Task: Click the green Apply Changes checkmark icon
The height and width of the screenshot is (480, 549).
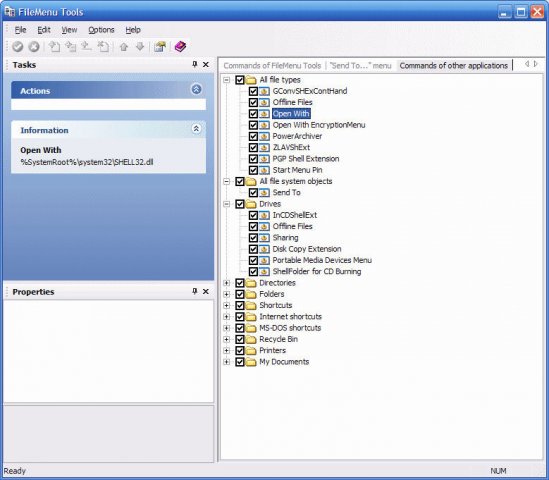Action: click(x=18, y=47)
